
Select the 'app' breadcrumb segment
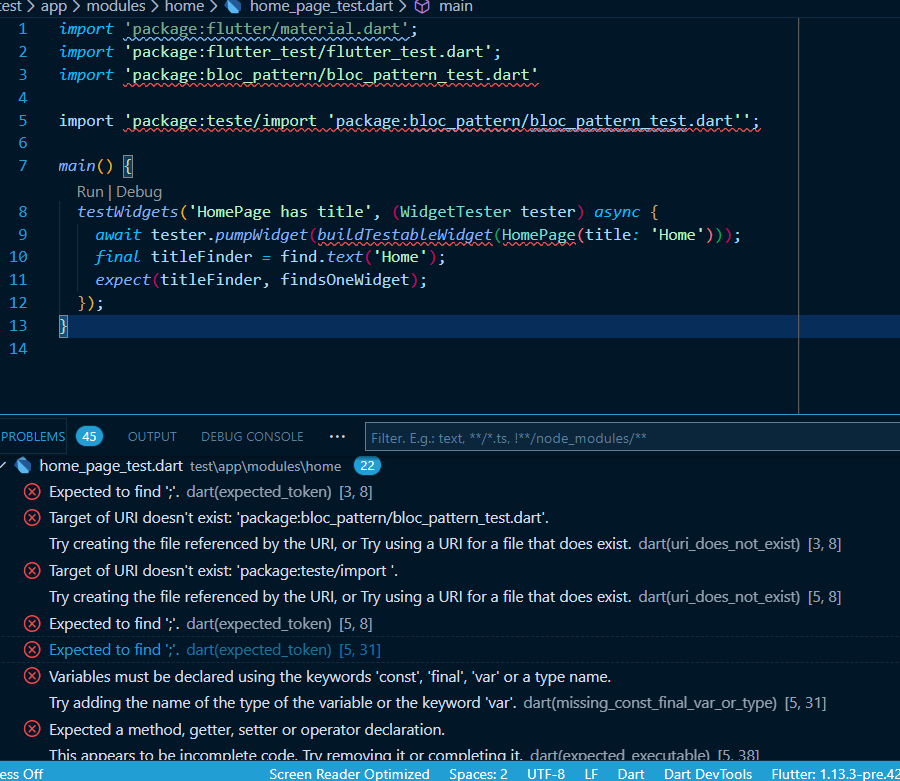point(54,7)
